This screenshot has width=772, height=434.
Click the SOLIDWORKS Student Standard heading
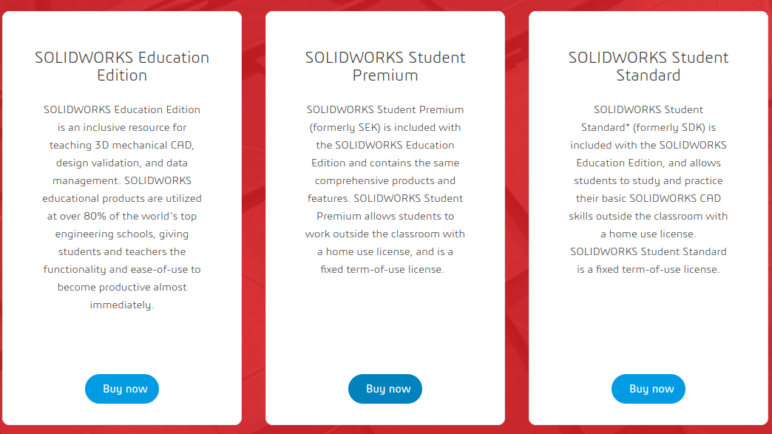click(x=648, y=66)
